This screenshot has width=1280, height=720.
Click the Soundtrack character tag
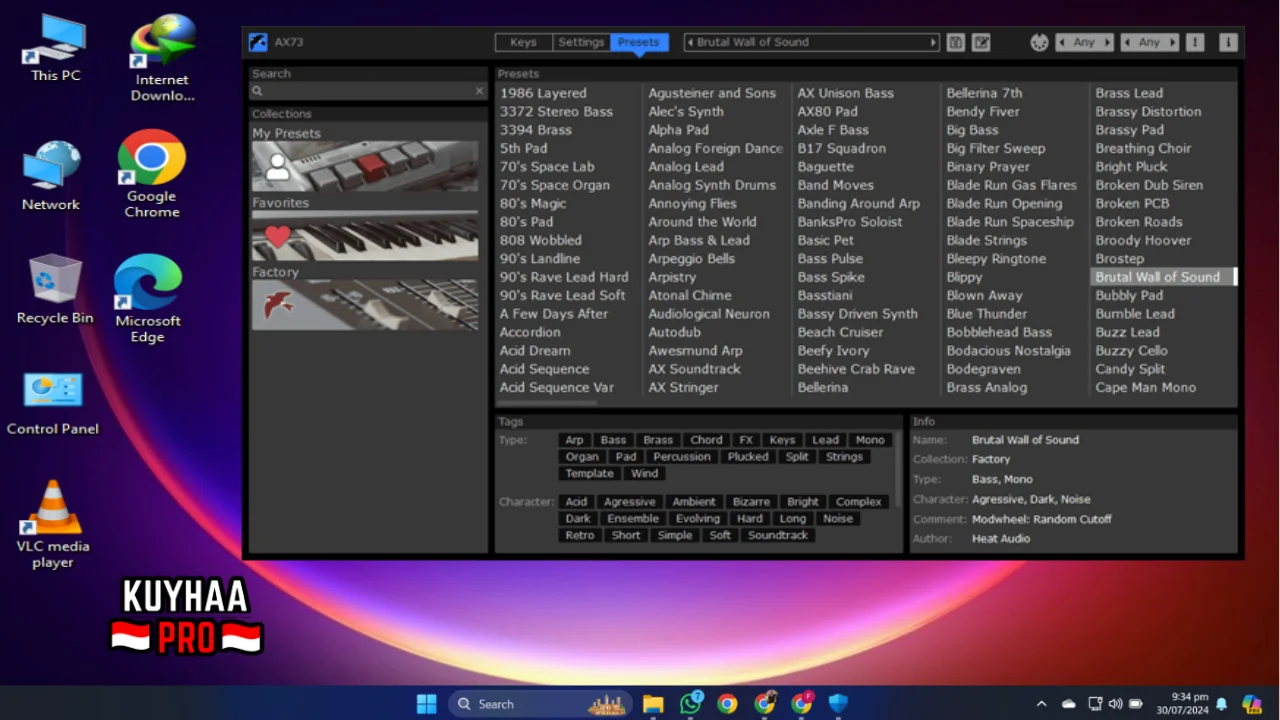[778, 535]
